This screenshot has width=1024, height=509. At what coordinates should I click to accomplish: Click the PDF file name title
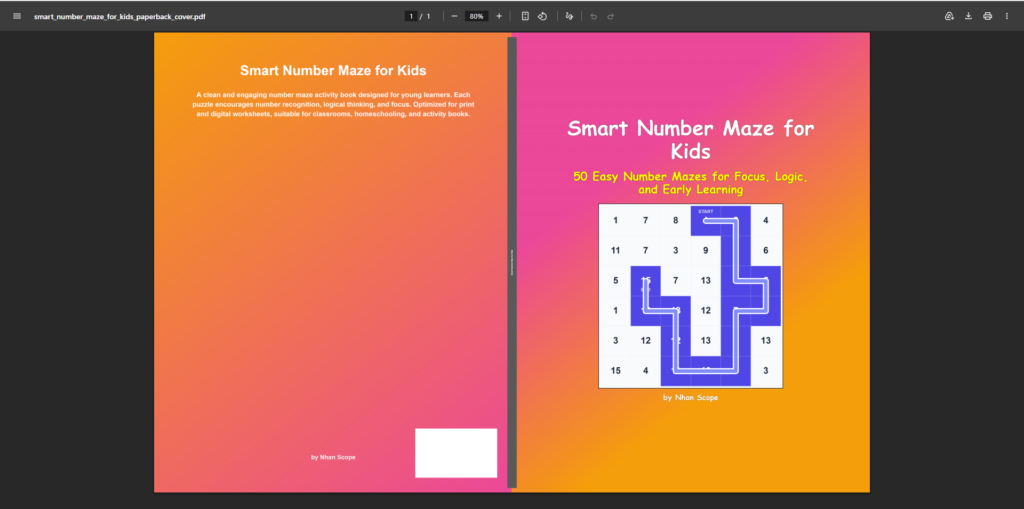[120, 16]
